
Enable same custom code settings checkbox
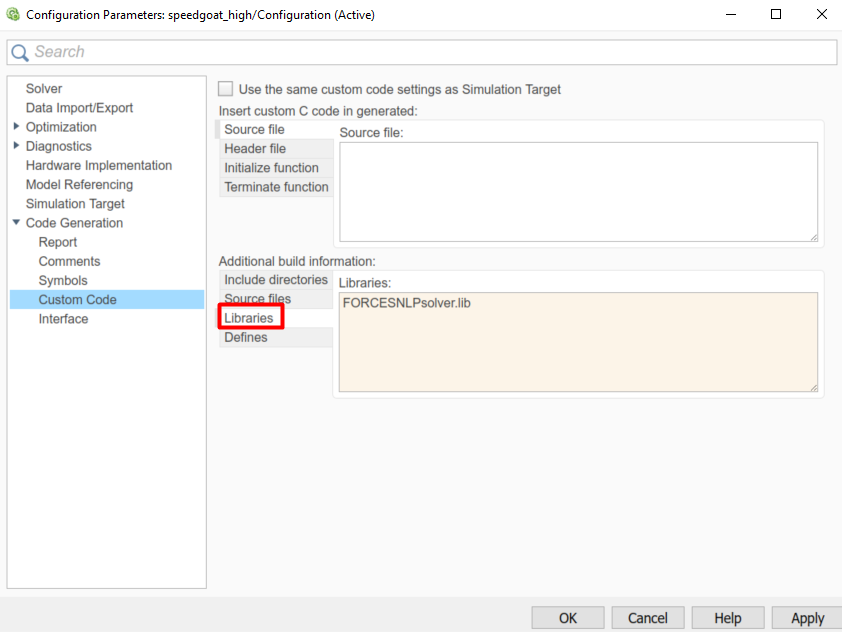[x=226, y=89]
